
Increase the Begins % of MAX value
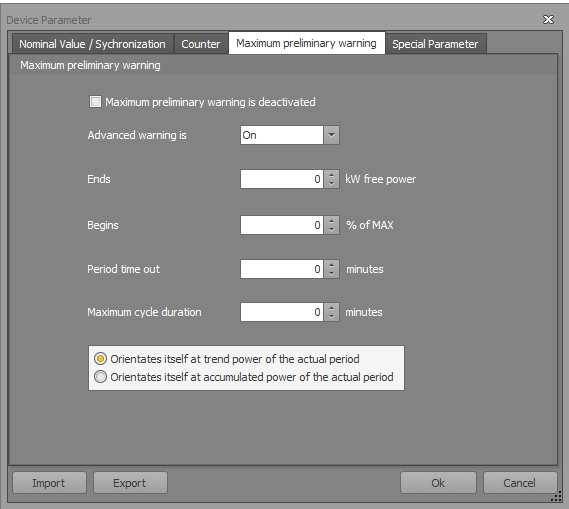coord(331,221)
